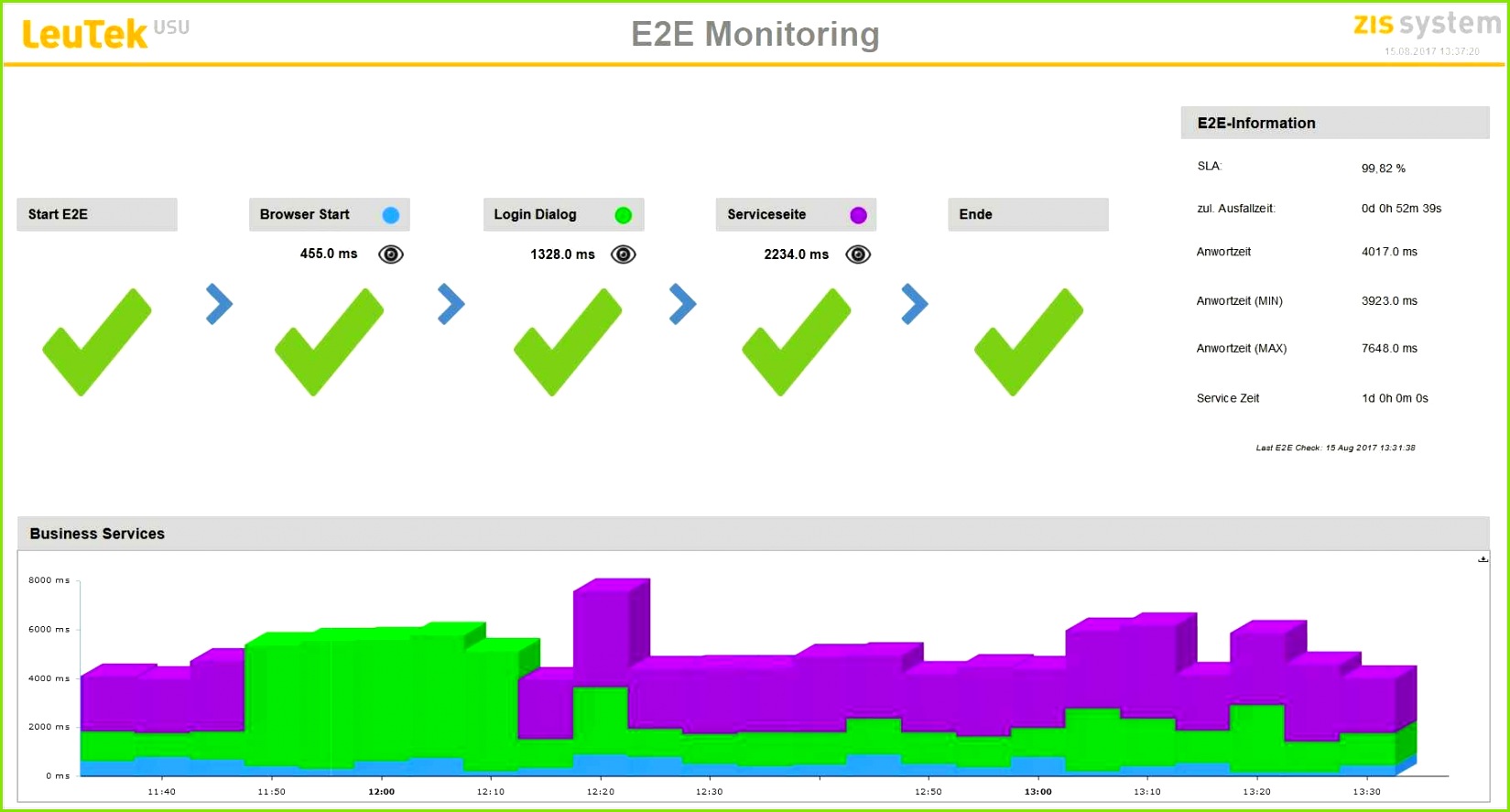Click the 2234.0 ms Serviceseite value
The width and height of the screenshot is (1510, 812).
point(797,254)
